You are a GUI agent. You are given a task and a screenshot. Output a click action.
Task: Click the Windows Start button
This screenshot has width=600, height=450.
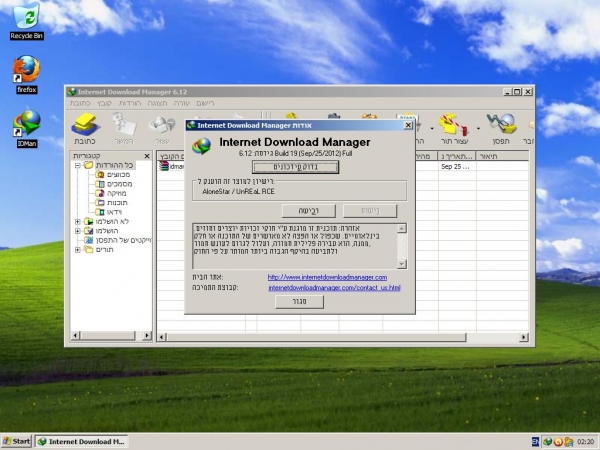click(17, 441)
